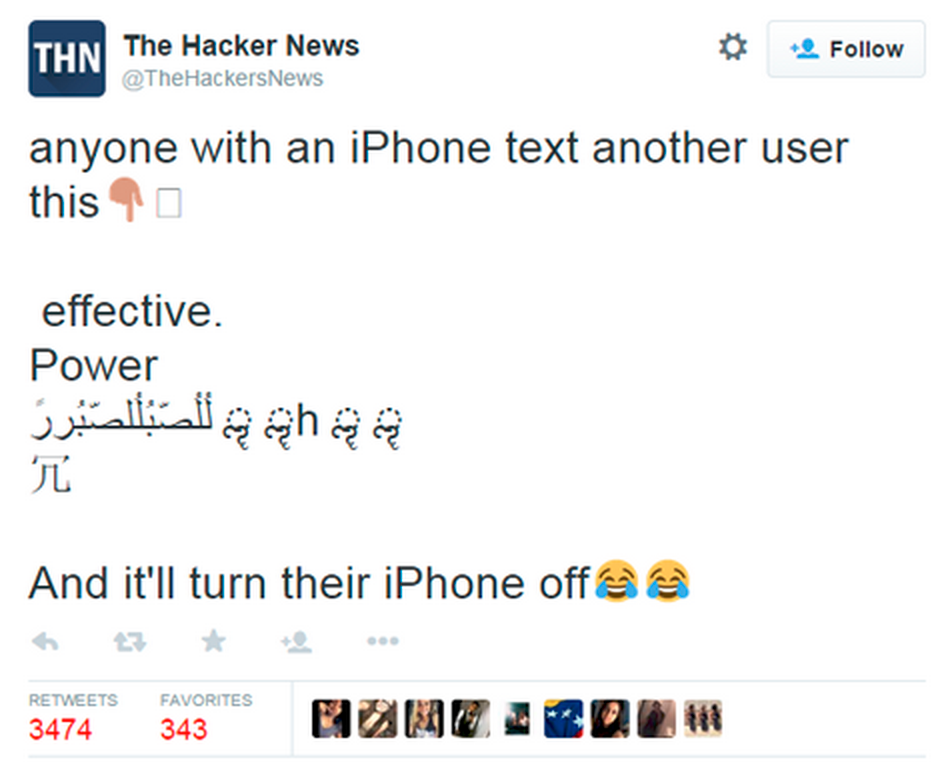Viewport: 934px width, 762px height.
Task: Click the Arabic text string in tweet
Action: coord(122,417)
